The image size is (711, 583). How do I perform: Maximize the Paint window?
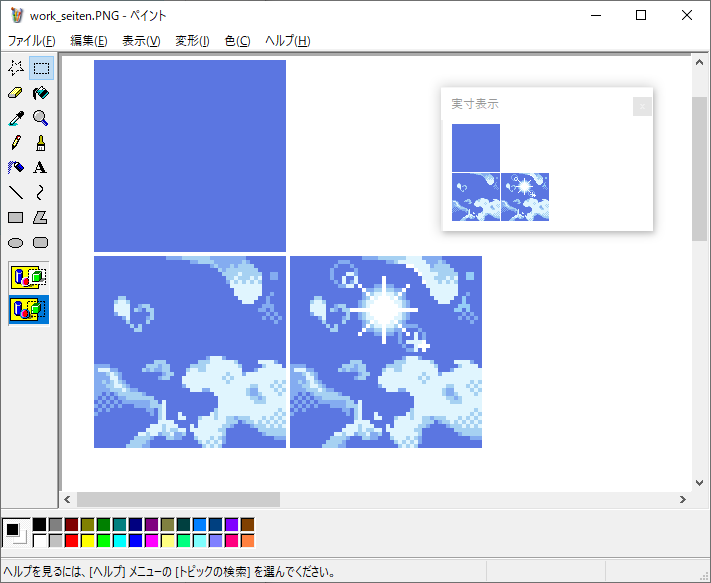(x=641, y=15)
